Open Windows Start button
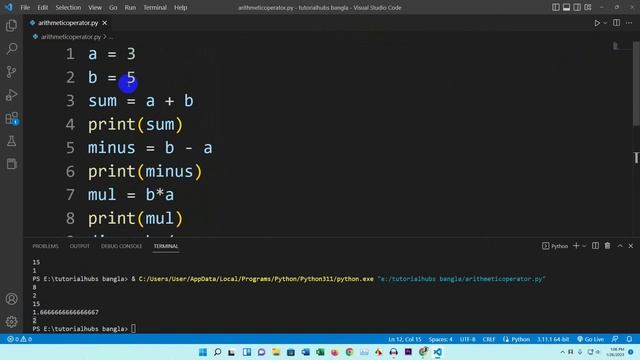Viewport: 640px width, 360px height. (203, 352)
